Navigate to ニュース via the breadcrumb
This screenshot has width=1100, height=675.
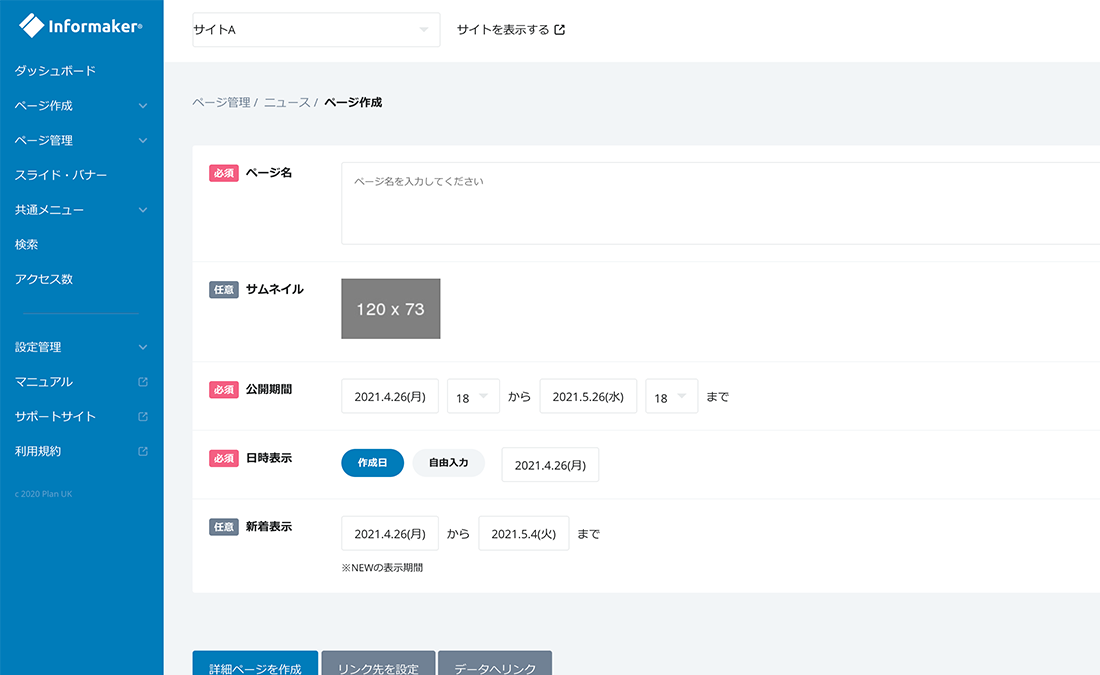coord(286,102)
